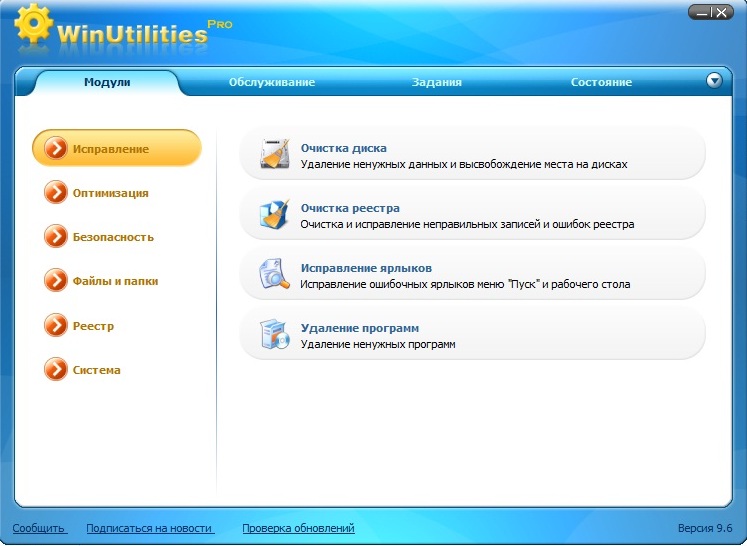Open the Задания tab
Screen dimensions: 747x546
pos(436,82)
